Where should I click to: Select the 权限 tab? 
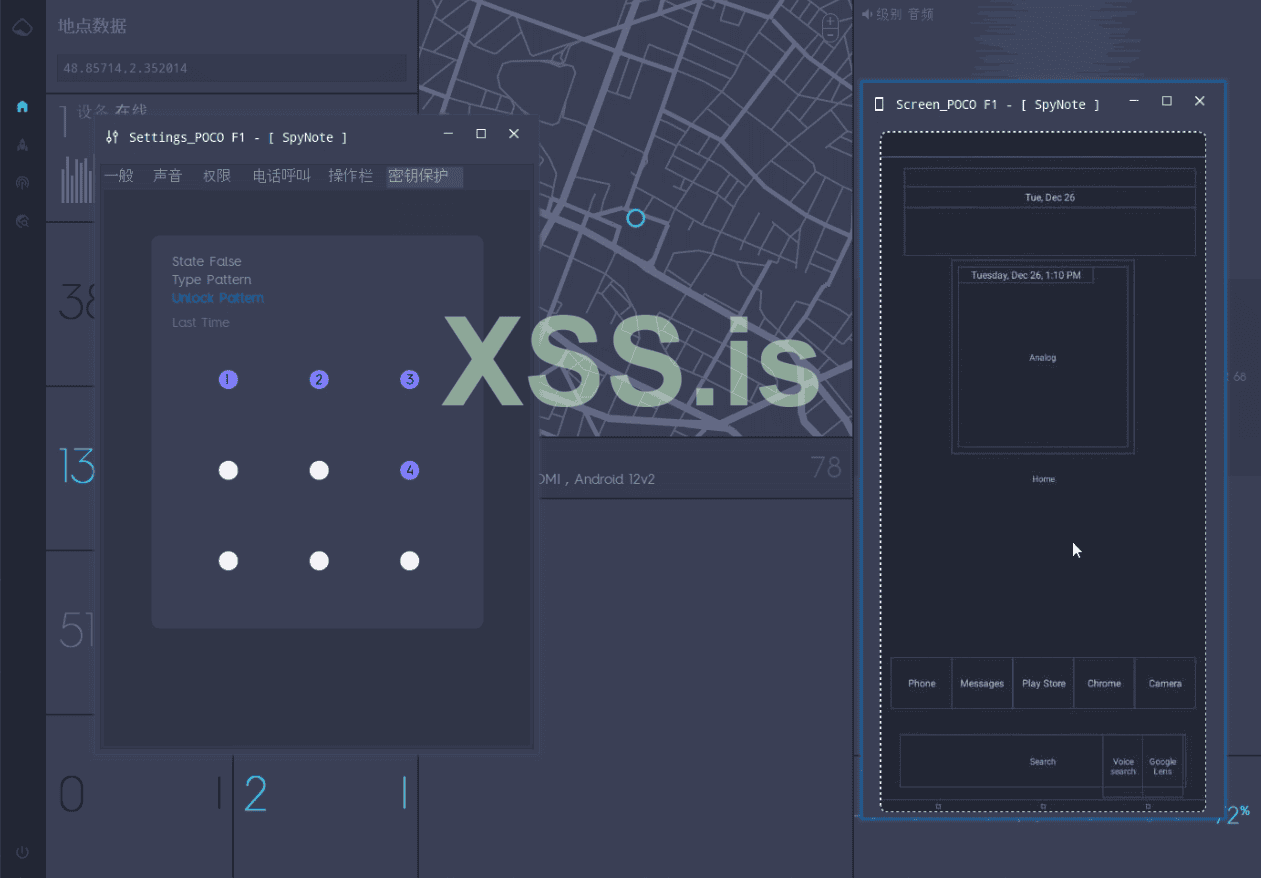(216, 176)
